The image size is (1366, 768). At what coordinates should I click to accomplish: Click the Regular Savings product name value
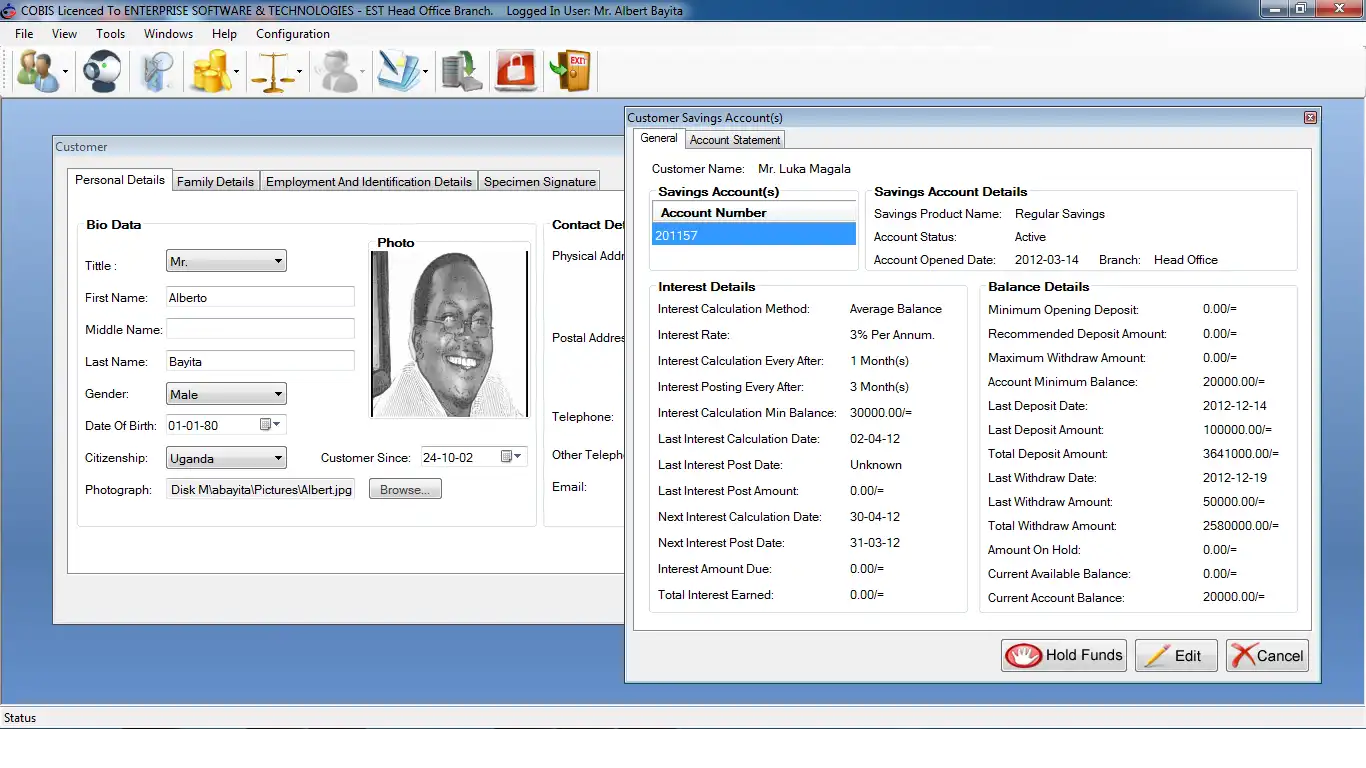(x=1060, y=213)
